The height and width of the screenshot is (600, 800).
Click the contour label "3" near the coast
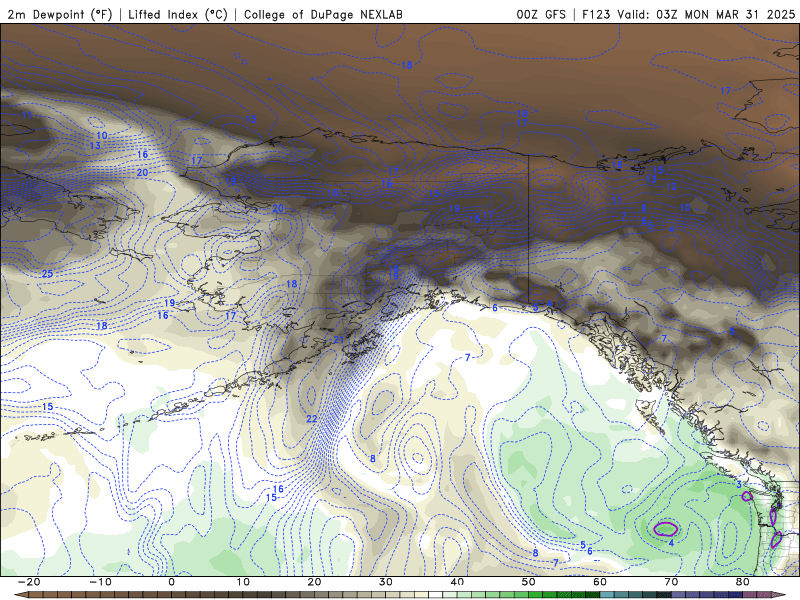(739, 485)
